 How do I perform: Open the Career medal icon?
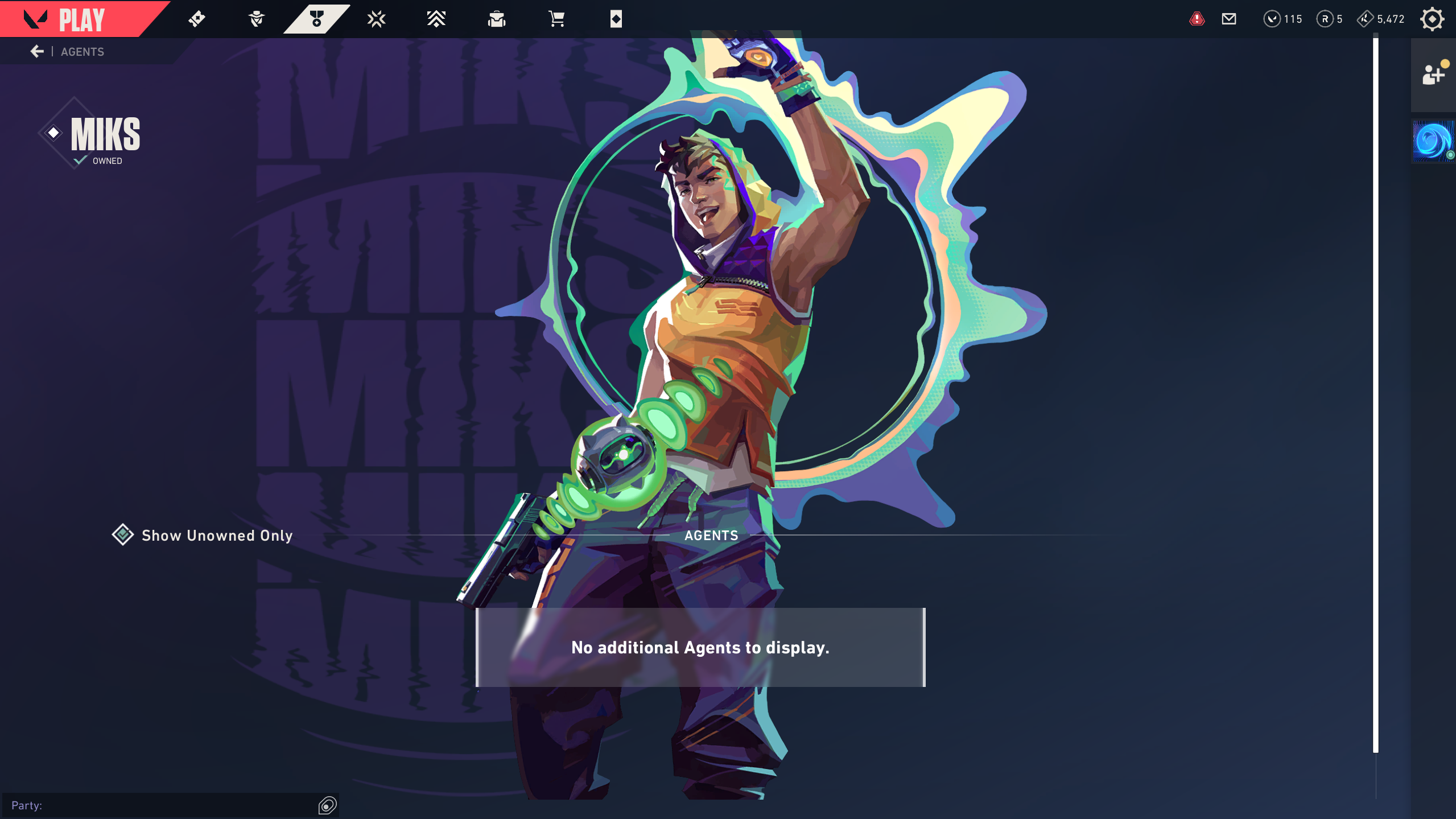316,19
